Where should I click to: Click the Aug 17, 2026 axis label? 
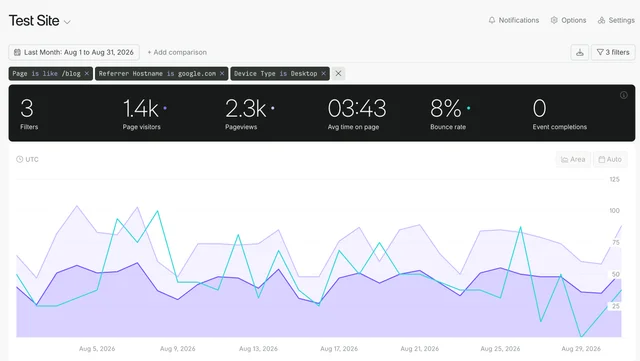pos(339,349)
